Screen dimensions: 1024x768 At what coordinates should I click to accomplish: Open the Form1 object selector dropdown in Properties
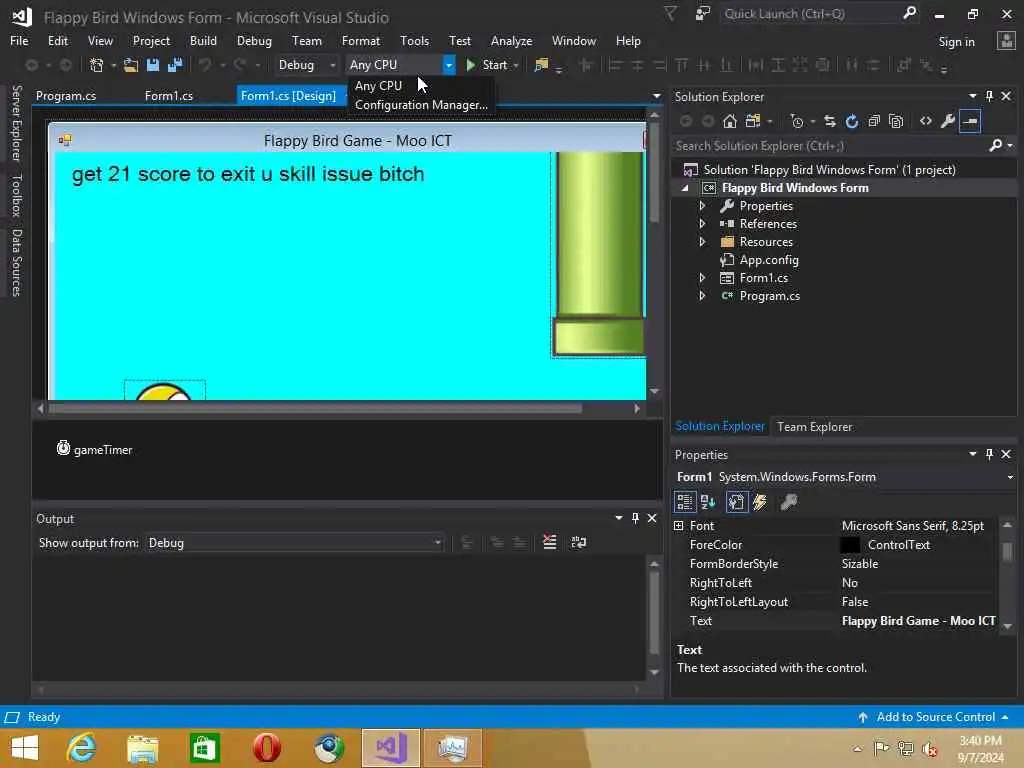tap(1010, 477)
